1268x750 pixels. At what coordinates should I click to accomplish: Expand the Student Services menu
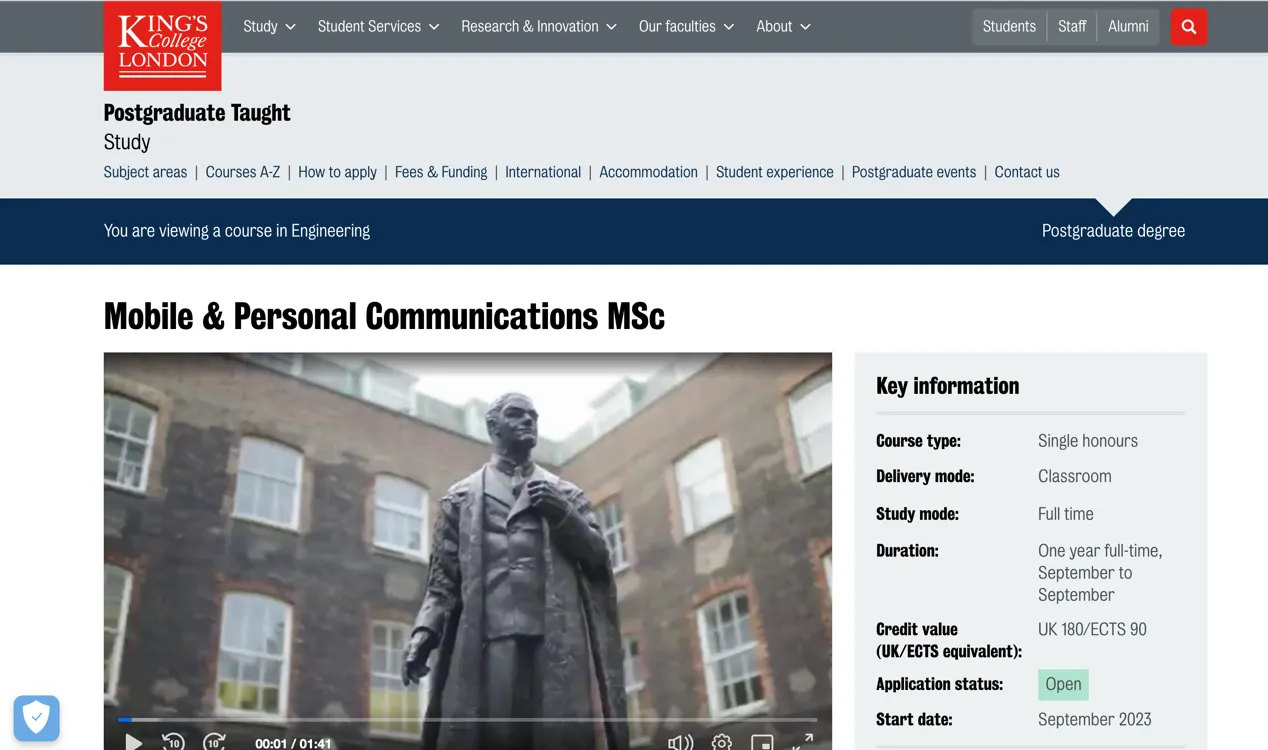pyautogui.click(x=378, y=27)
